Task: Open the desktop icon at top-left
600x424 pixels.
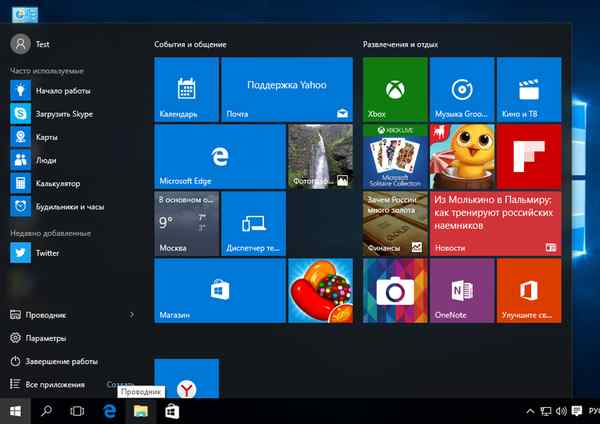Action: [x=25, y=15]
